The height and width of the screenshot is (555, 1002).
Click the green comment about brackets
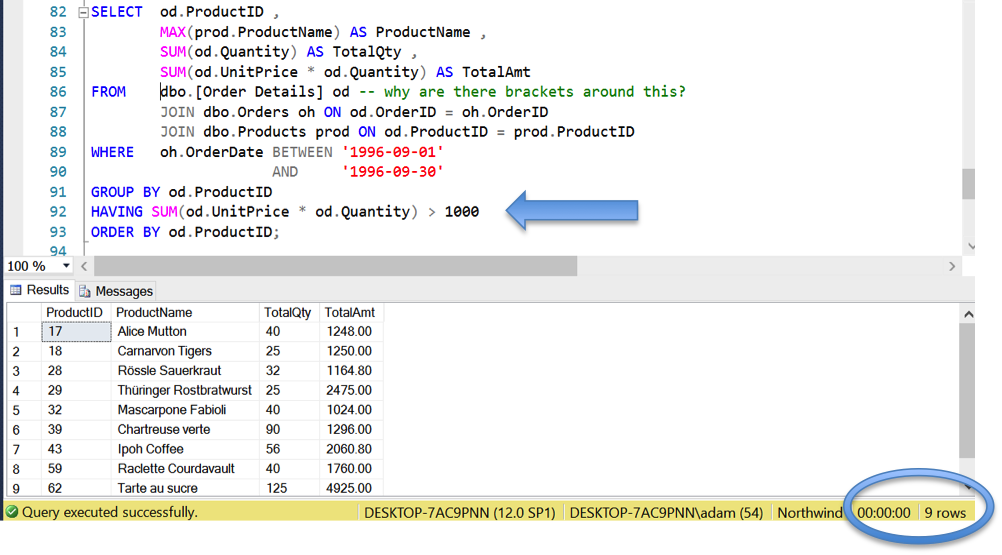point(522,92)
